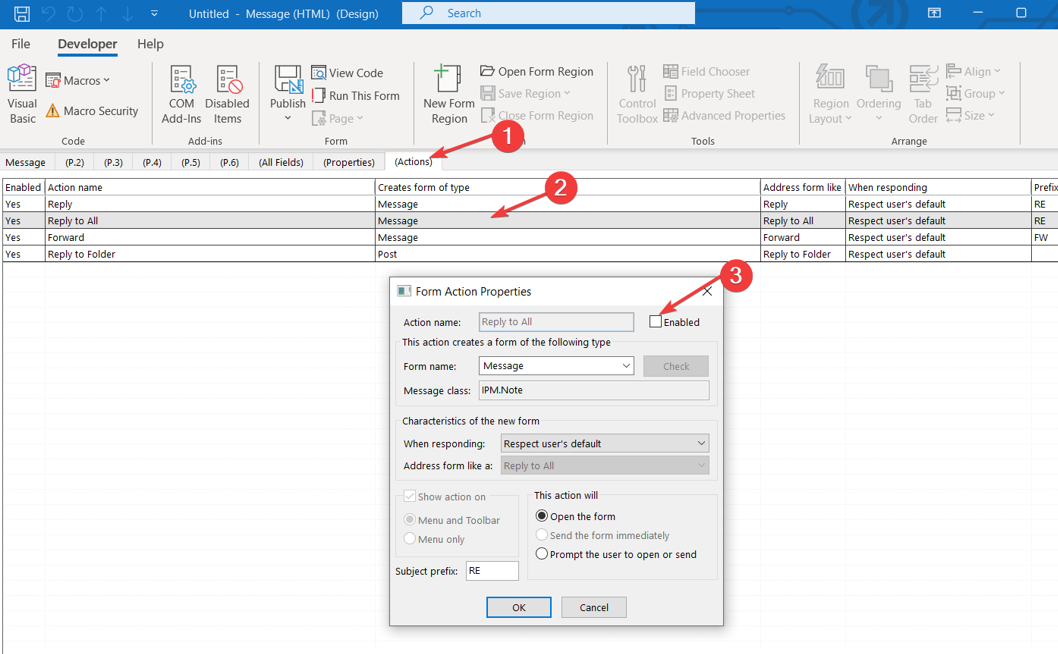Viewport: 1058px width, 654px height.
Task: Open the Macros dropdown menu
Action: click(79, 80)
